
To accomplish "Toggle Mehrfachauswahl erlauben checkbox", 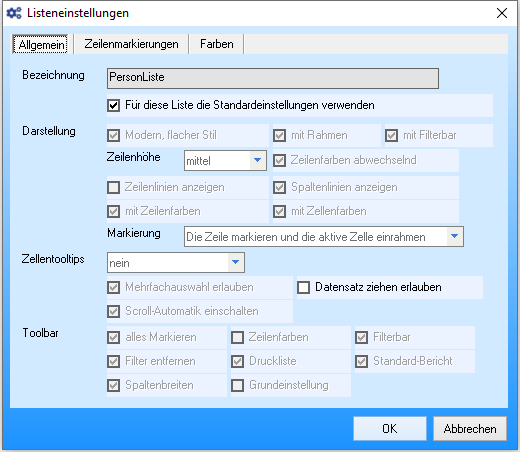I will click(114, 287).
